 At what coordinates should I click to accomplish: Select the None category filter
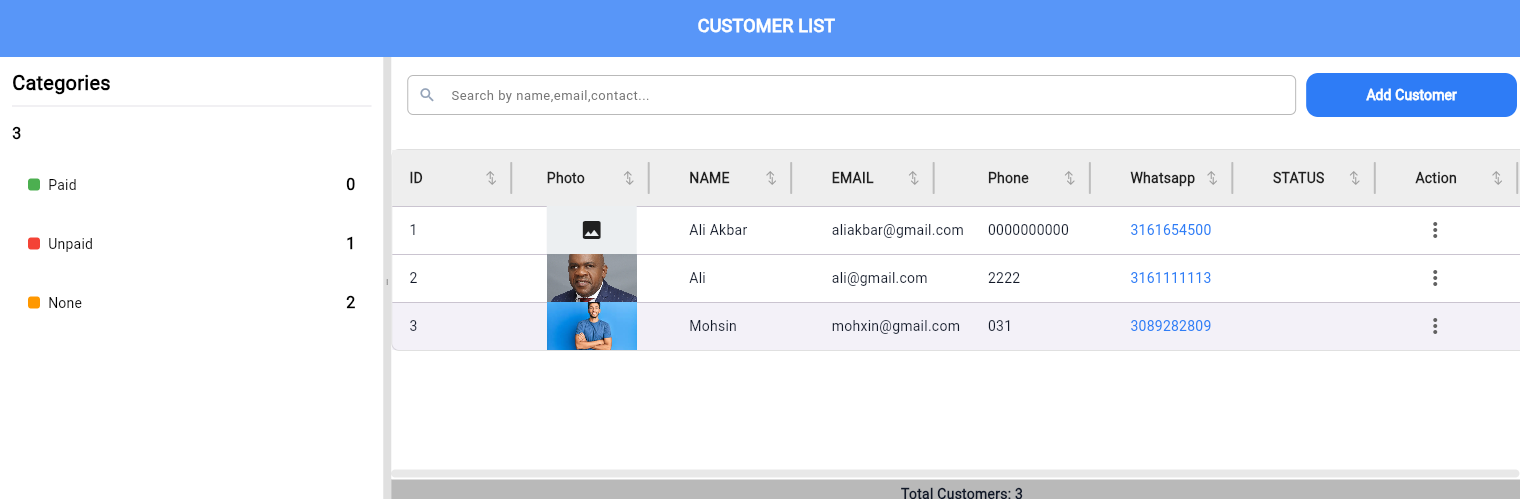65,303
